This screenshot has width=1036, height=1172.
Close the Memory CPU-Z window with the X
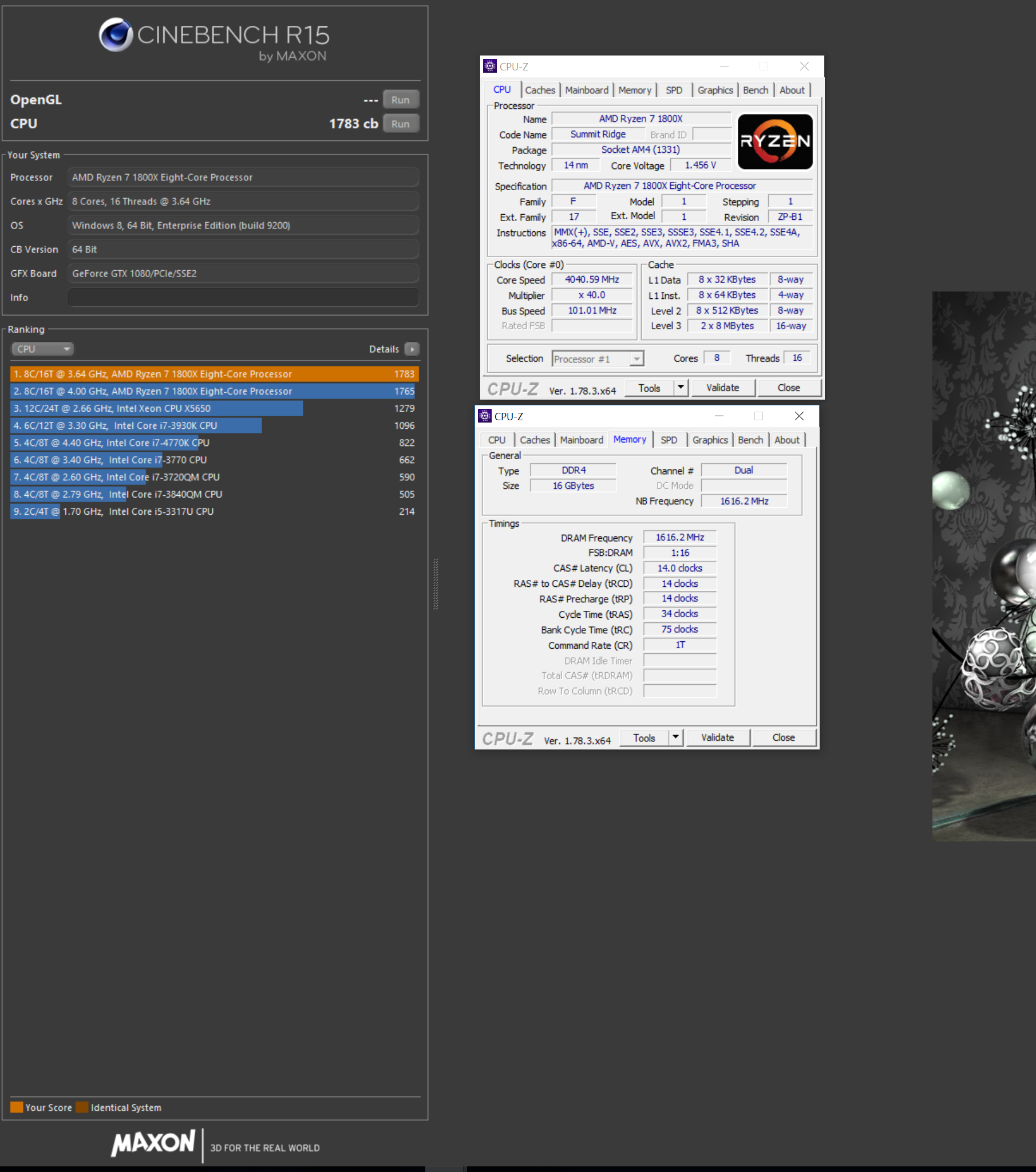click(798, 416)
